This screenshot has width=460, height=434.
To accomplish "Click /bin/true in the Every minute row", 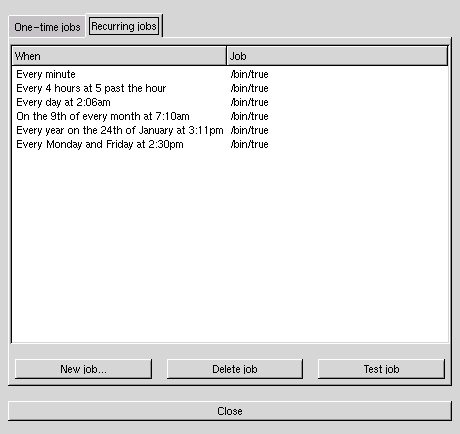I will point(249,74).
